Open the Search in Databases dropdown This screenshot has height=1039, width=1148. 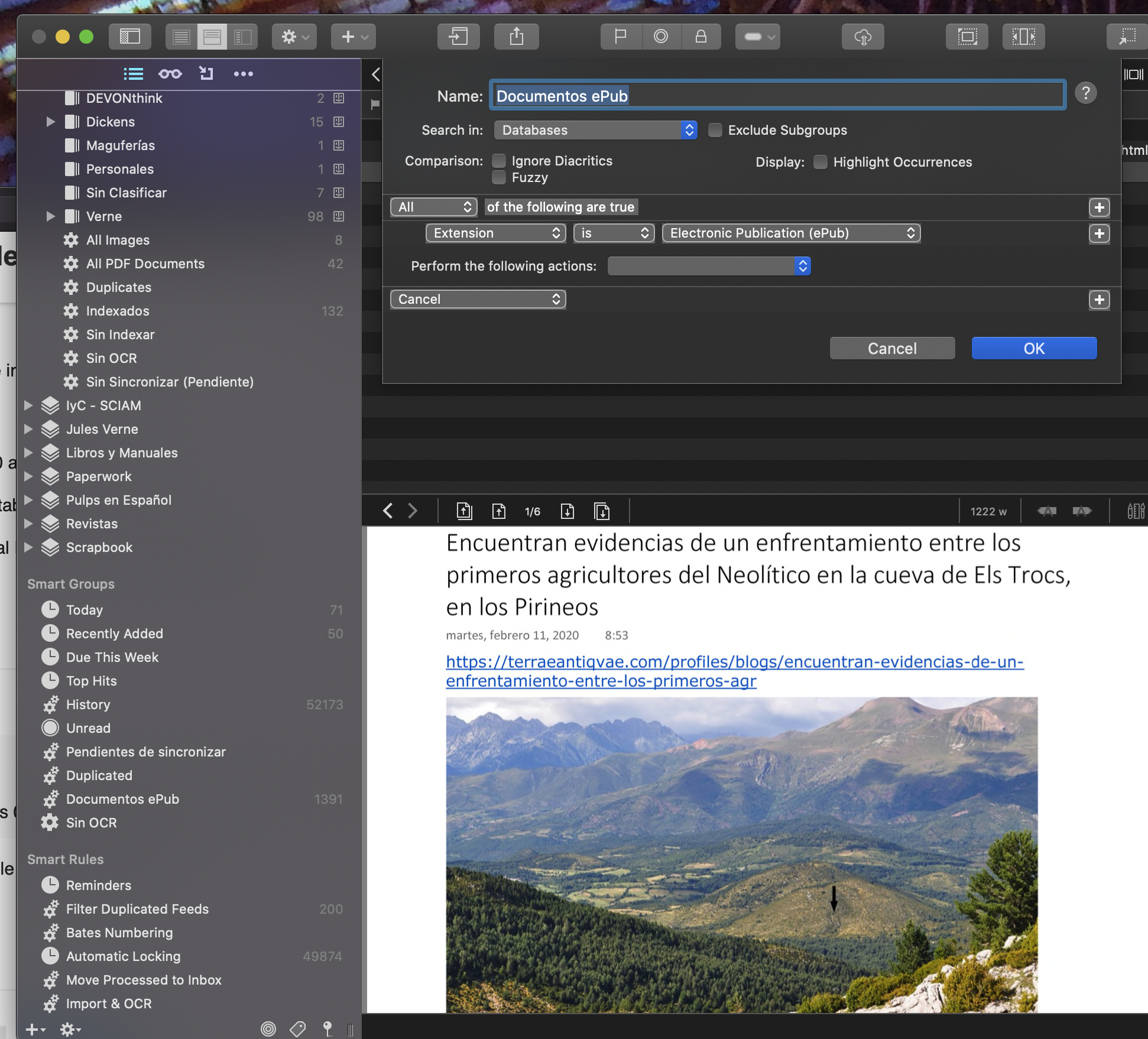(595, 130)
